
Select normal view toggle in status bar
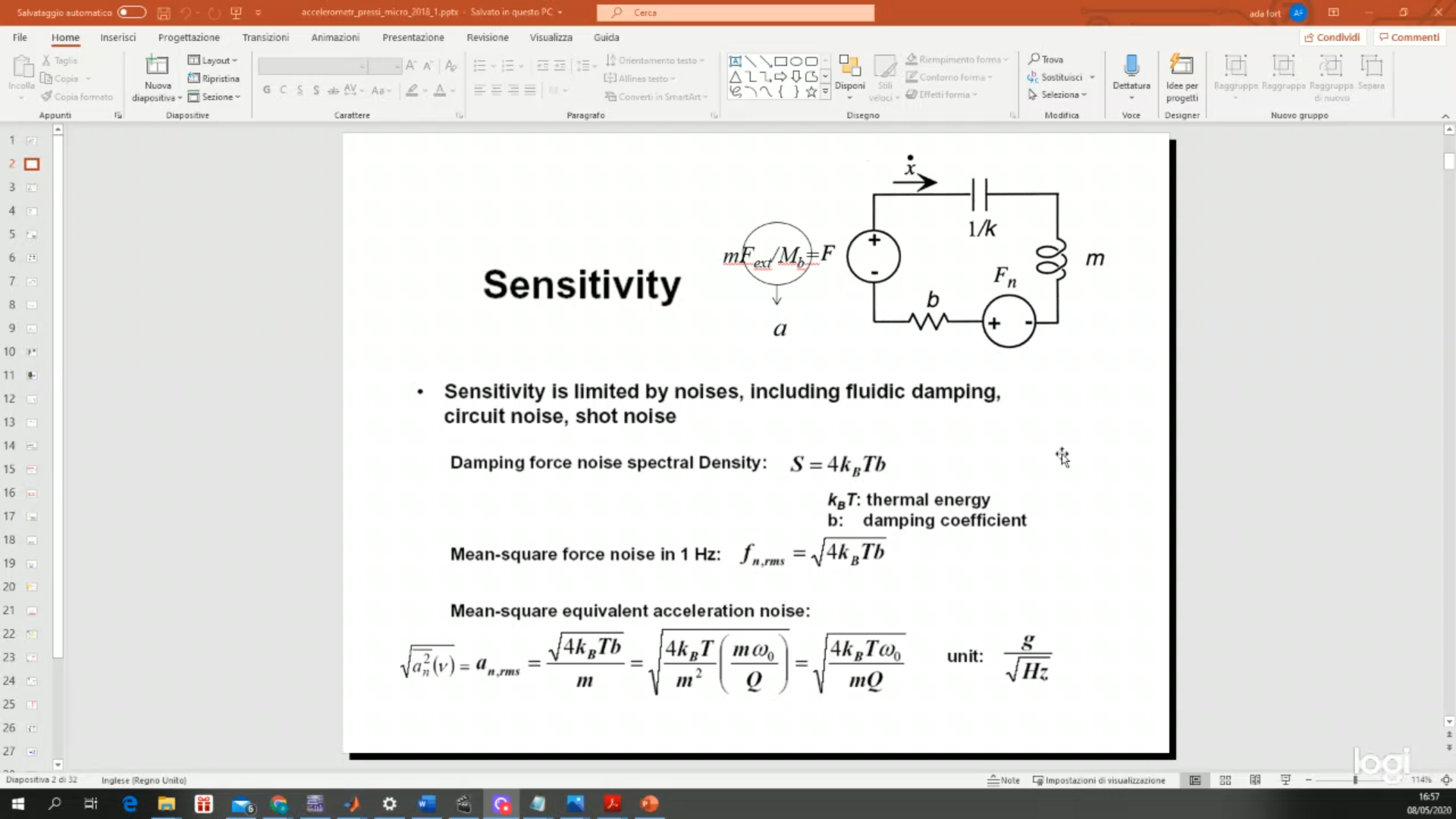[x=1195, y=780]
